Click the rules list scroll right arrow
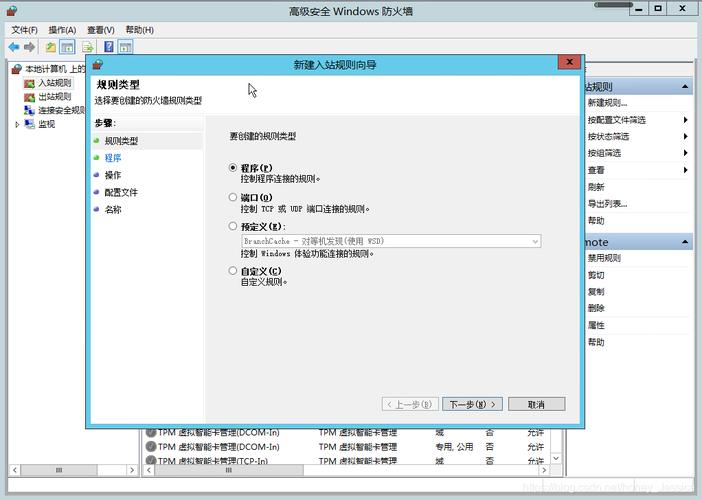The height and width of the screenshot is (500, 702). (x=544, y=470)
